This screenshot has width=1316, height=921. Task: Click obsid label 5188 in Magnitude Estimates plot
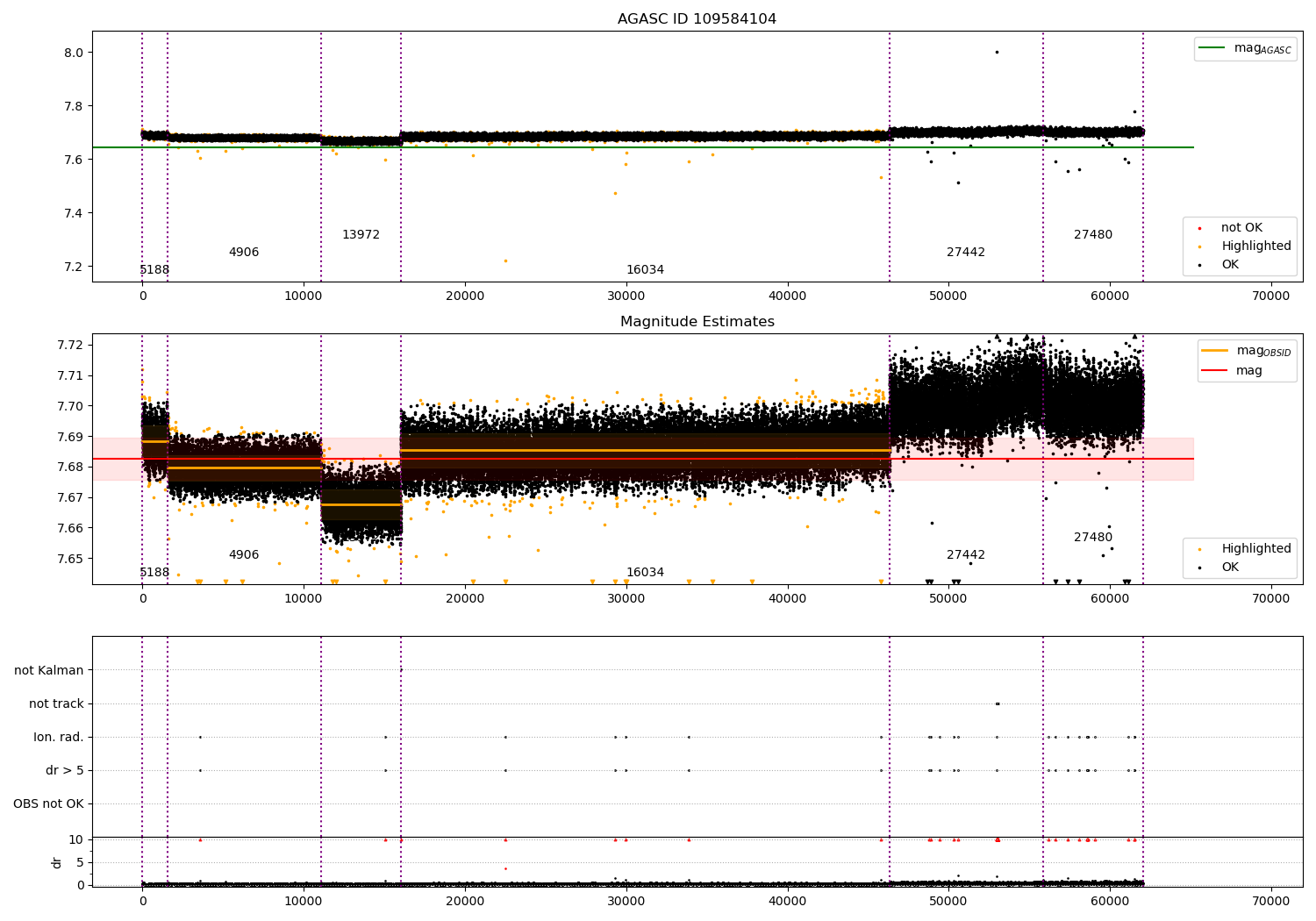tap(154, 573)
